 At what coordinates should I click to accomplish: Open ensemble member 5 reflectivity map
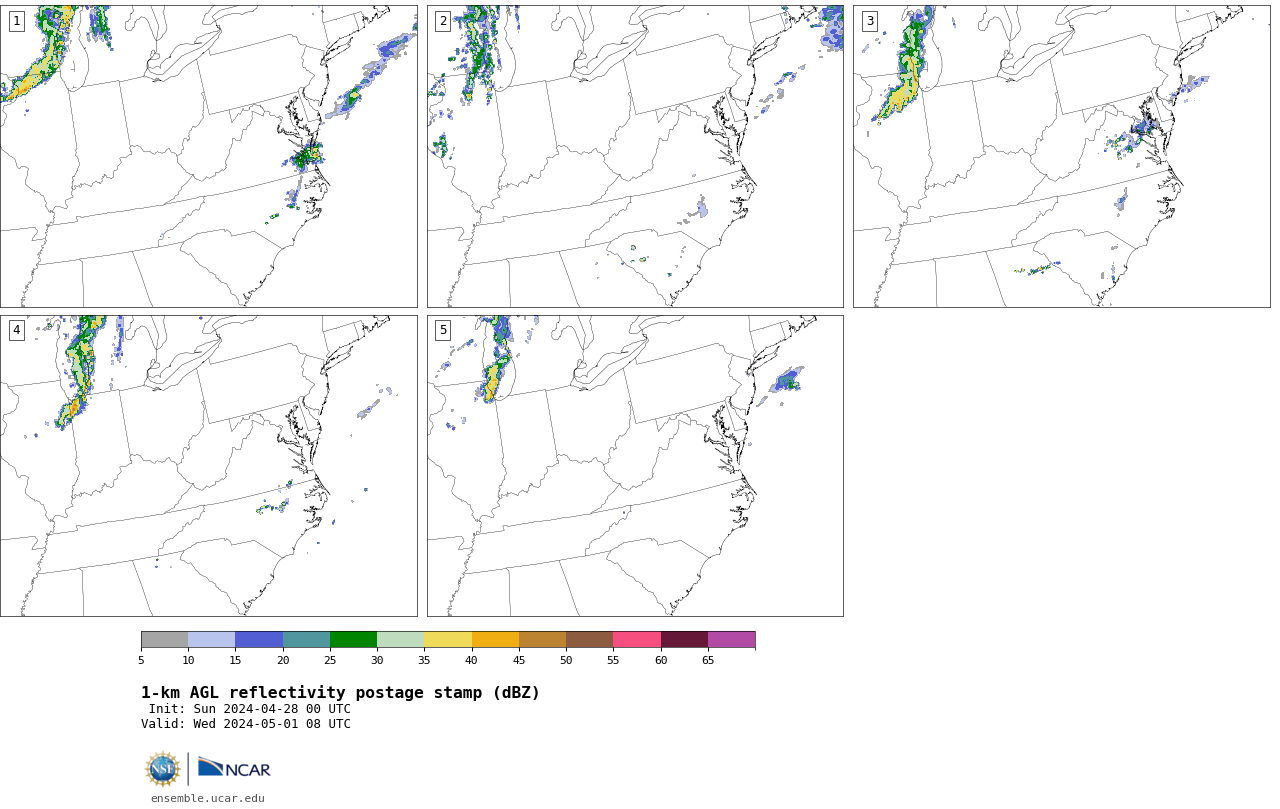pos(635,466)
